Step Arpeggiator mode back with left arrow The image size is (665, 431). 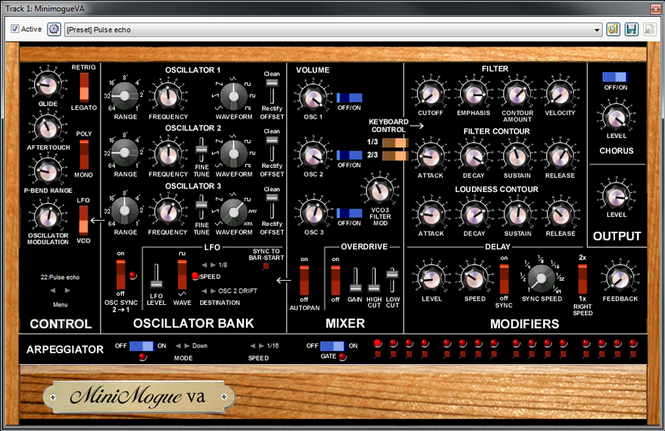(178, 346)
